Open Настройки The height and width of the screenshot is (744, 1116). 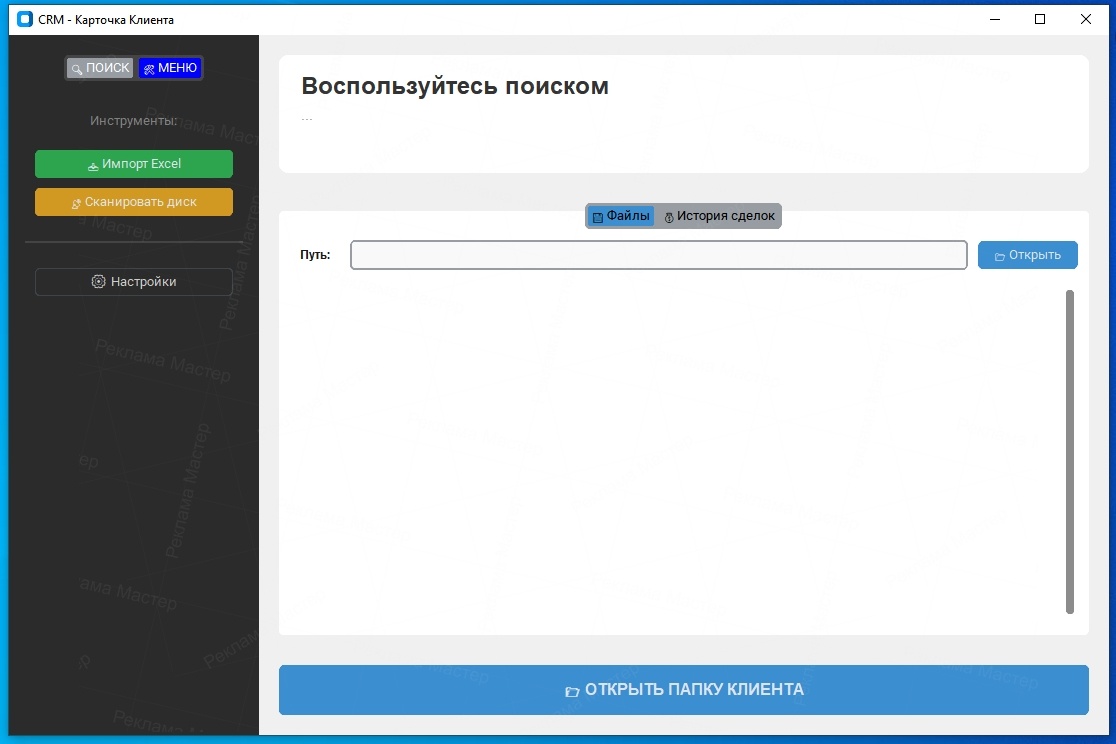[x=134, y=282]
